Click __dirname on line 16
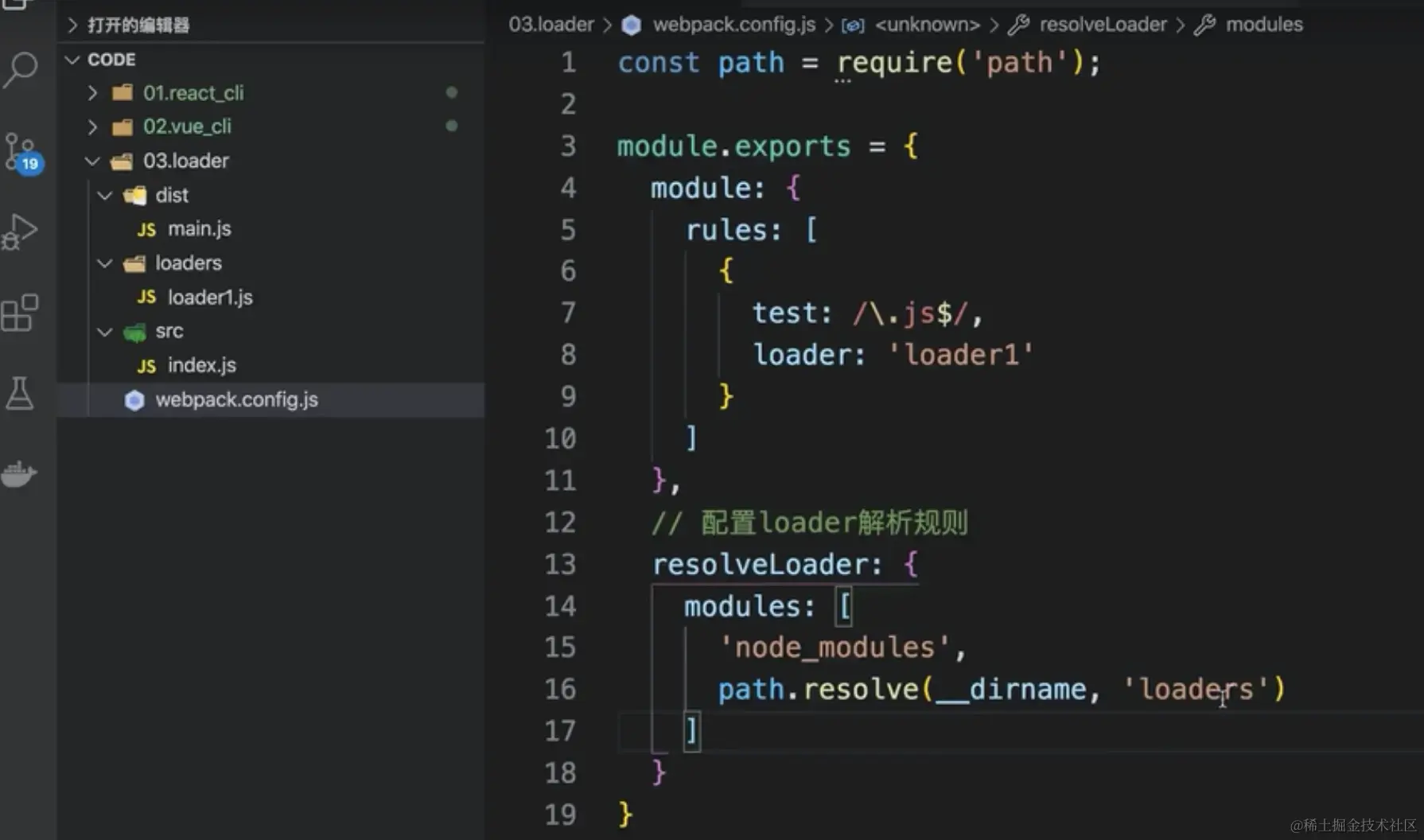Viewport: 1424px width, 840px height. (x=1011, y=690)
